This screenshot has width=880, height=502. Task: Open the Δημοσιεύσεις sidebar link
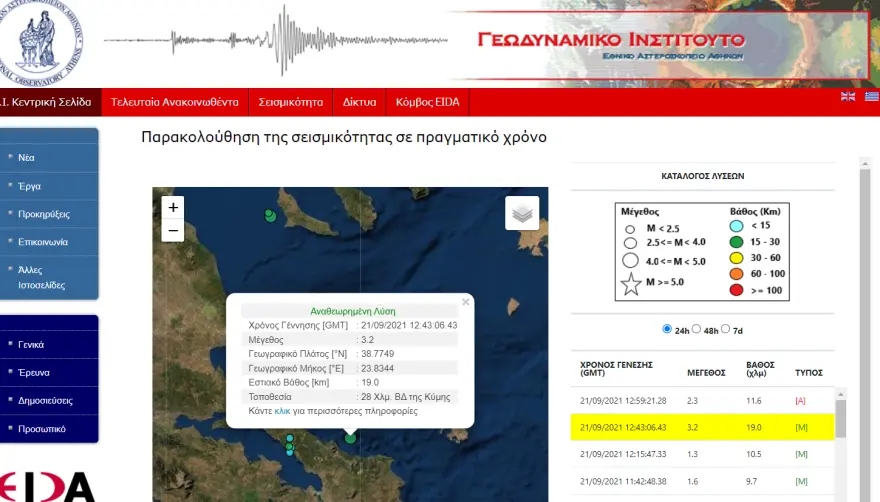[46, 400]
